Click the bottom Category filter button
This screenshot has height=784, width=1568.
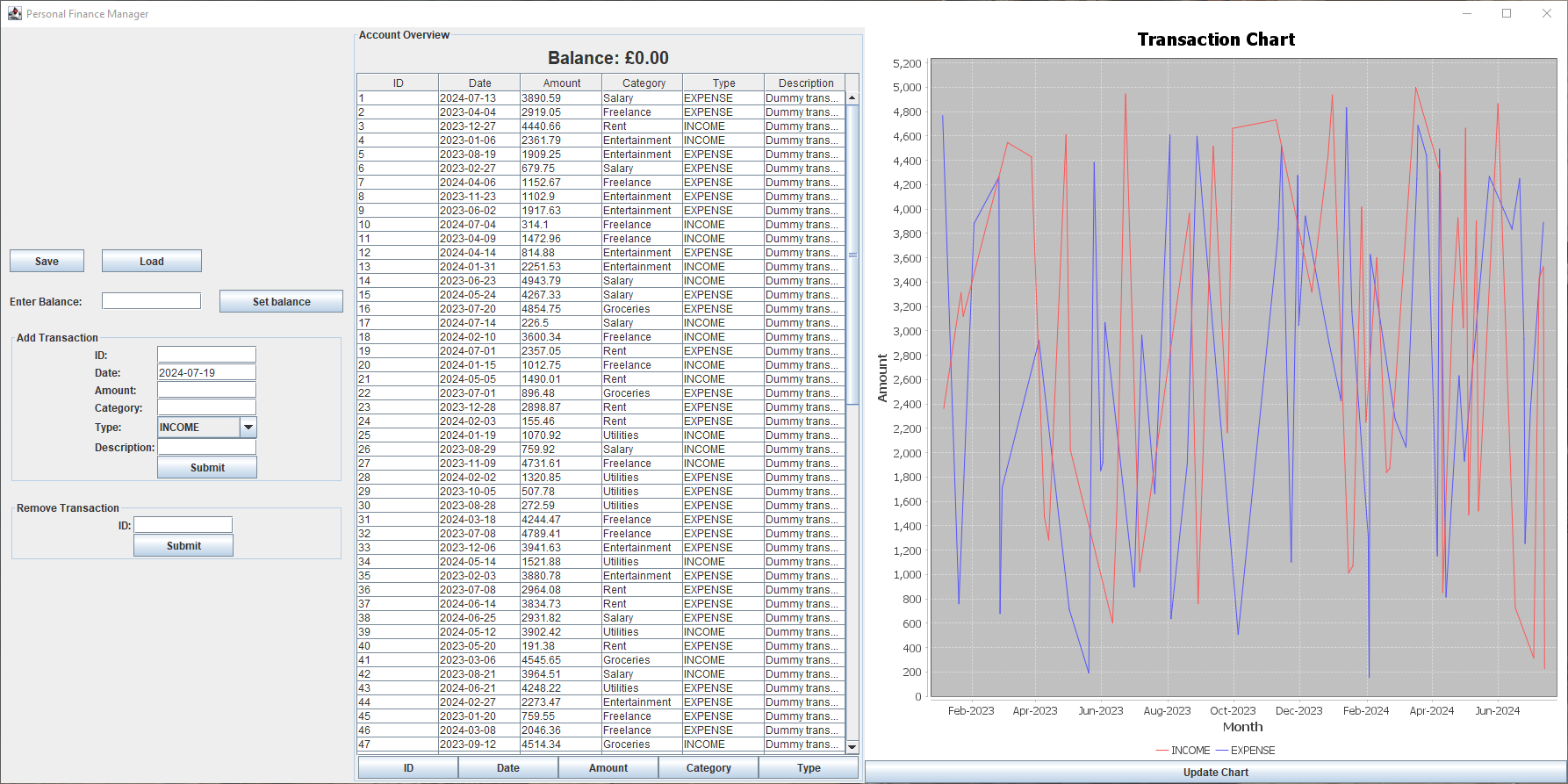pos(708,767)
